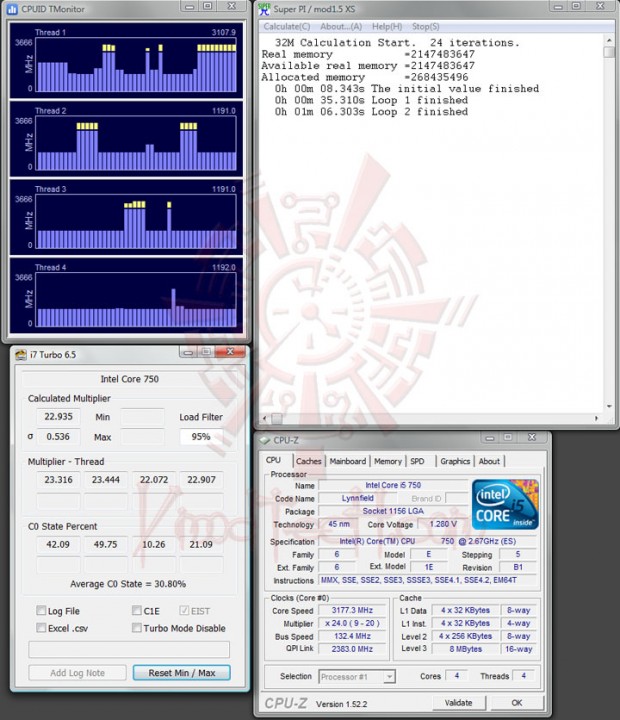Image resolution: width=620 pixels, height=720 pixels.
Task: Click the CPU-Z title bar icon
Action: (265, 440)
